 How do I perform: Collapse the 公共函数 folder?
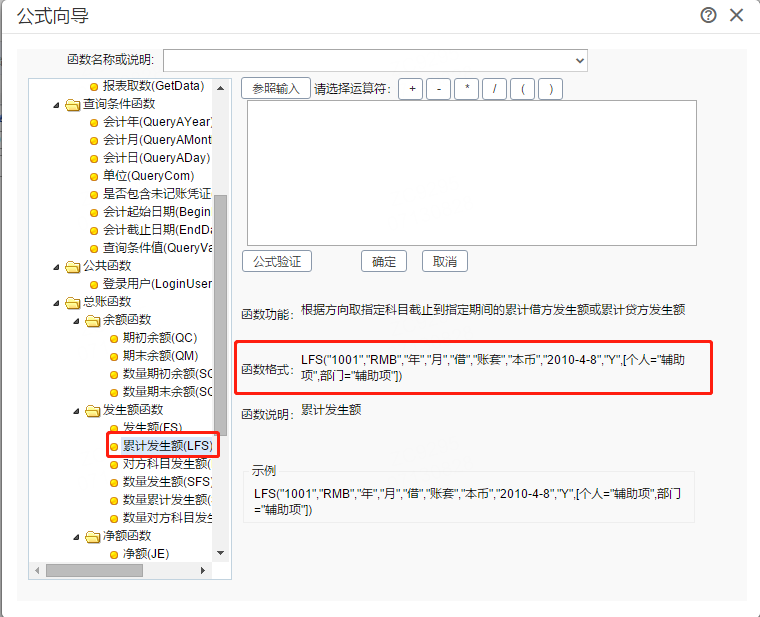pos(56,267)
